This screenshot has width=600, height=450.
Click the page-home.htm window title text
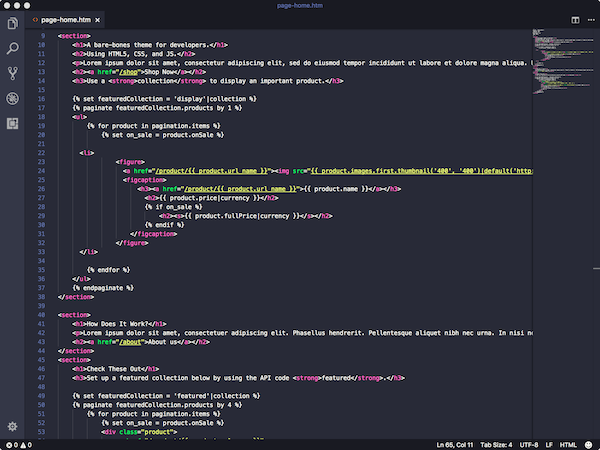[x=300, y=5]
